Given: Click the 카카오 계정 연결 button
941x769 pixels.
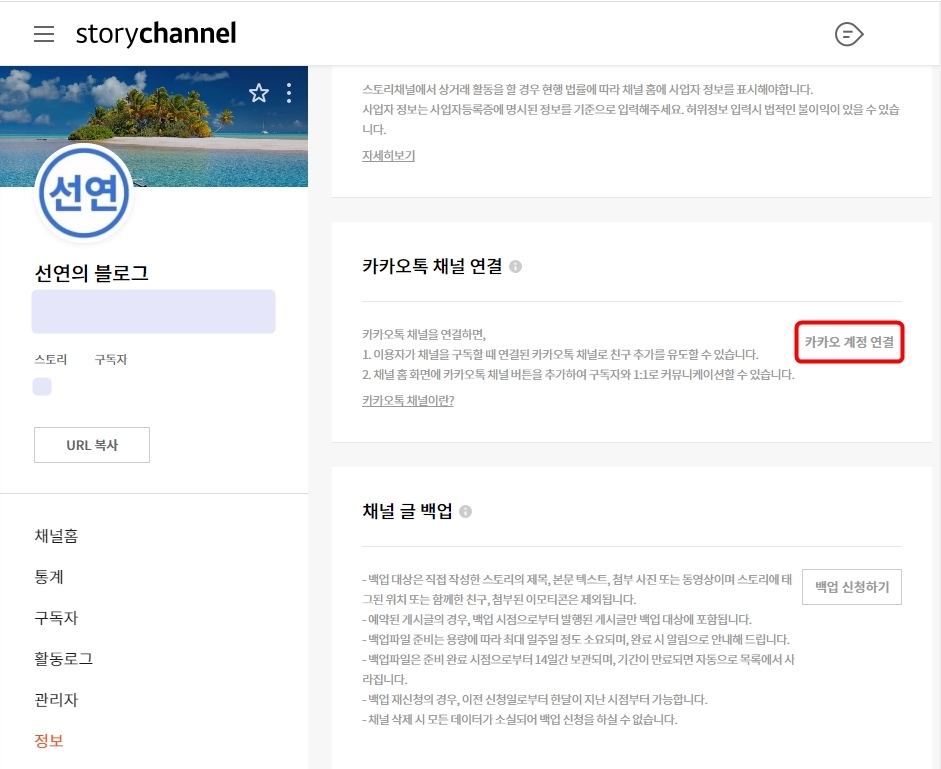Looking at the screenshot, I should (849, 342).
